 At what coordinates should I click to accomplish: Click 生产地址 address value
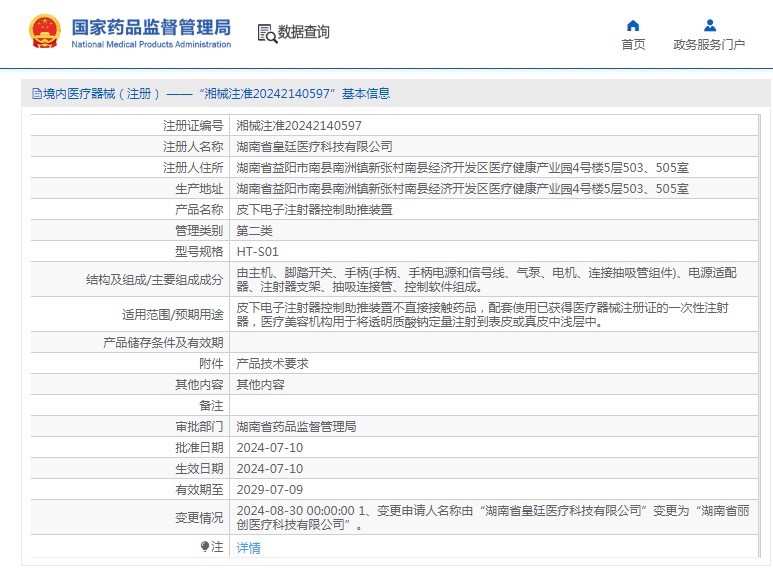coord(462,189)
